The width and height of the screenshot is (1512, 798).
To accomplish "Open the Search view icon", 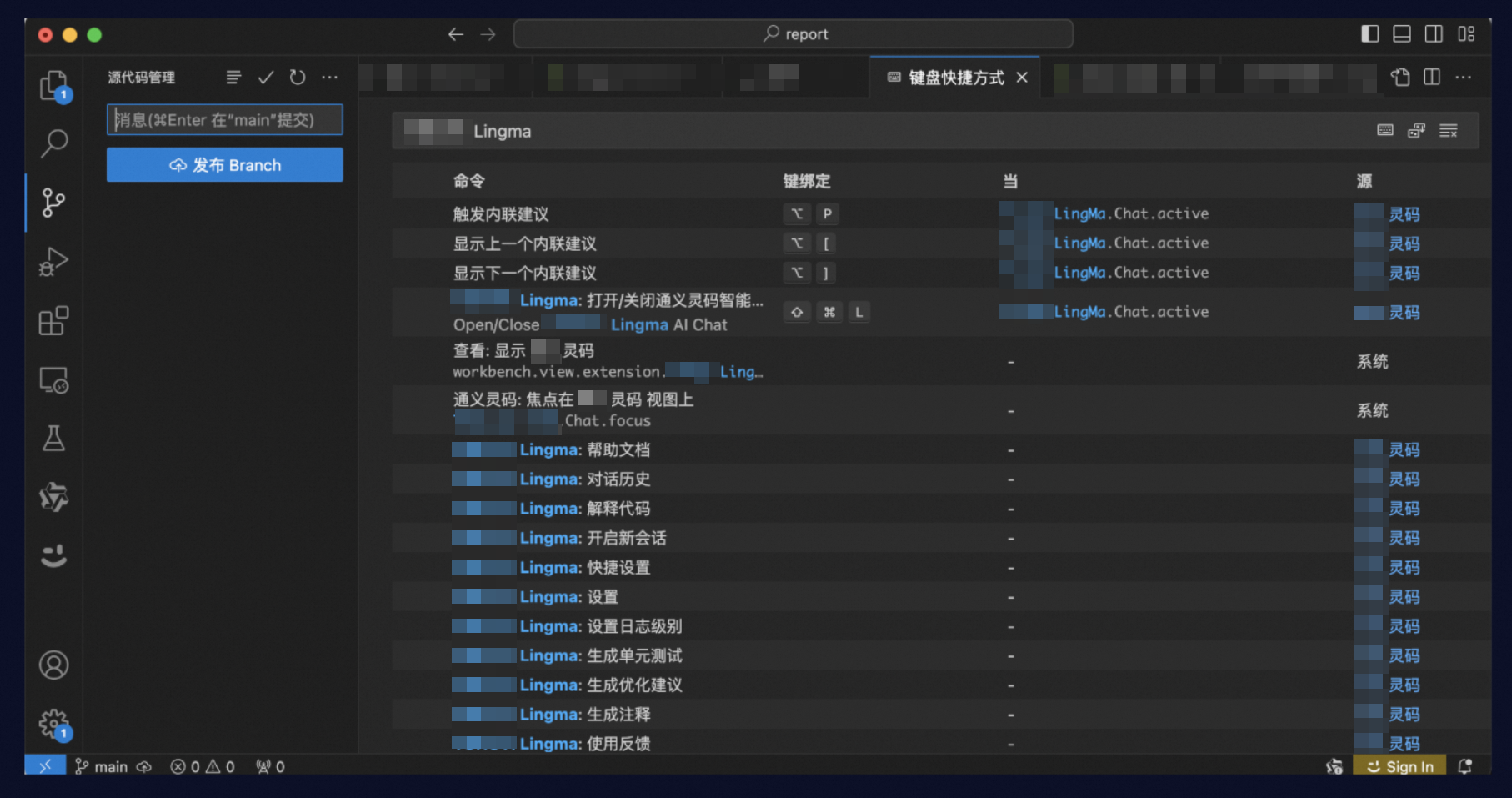I will point(54,143).
